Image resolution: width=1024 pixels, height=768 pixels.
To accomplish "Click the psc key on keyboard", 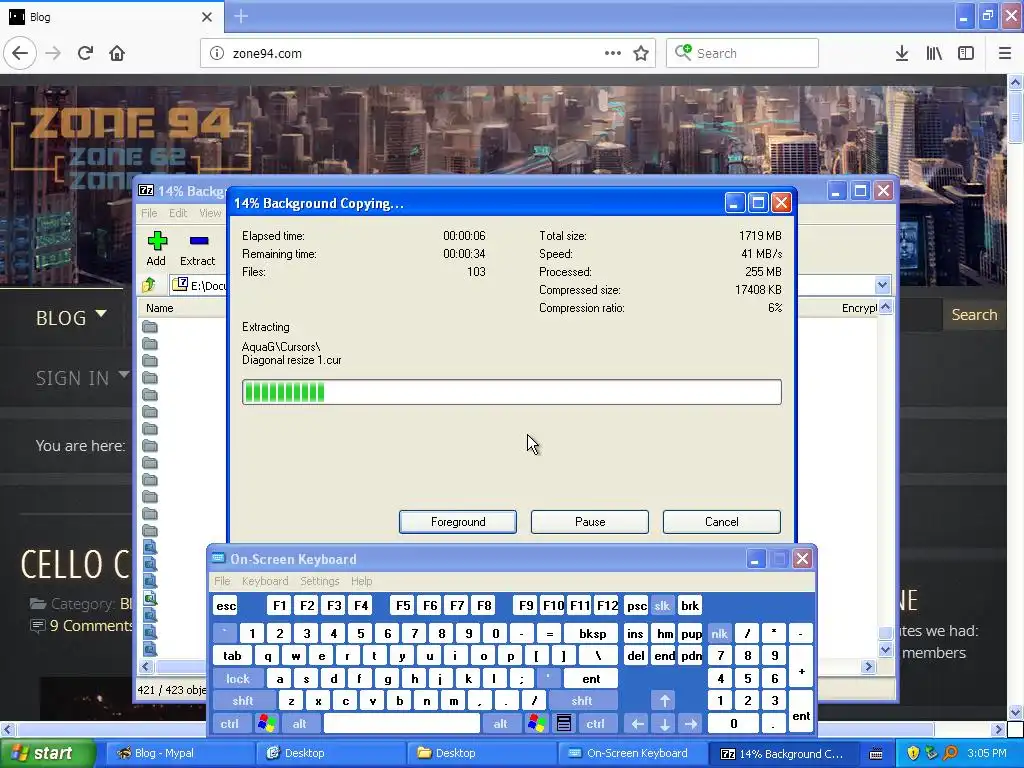I will pyautogui.click(x=636, y=605).
